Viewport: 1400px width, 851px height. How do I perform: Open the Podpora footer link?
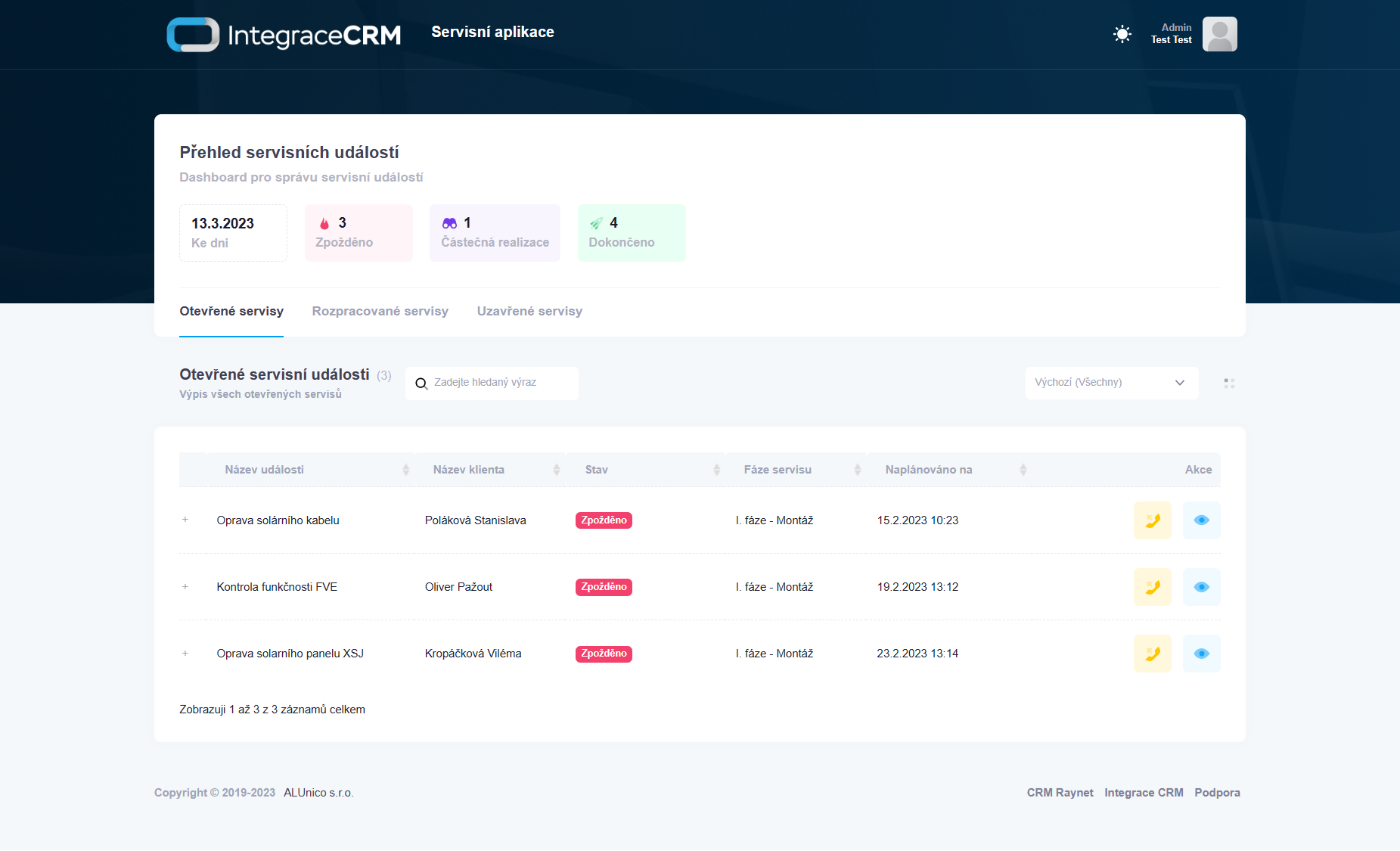pyautogui.click(x=1217, y=793)
